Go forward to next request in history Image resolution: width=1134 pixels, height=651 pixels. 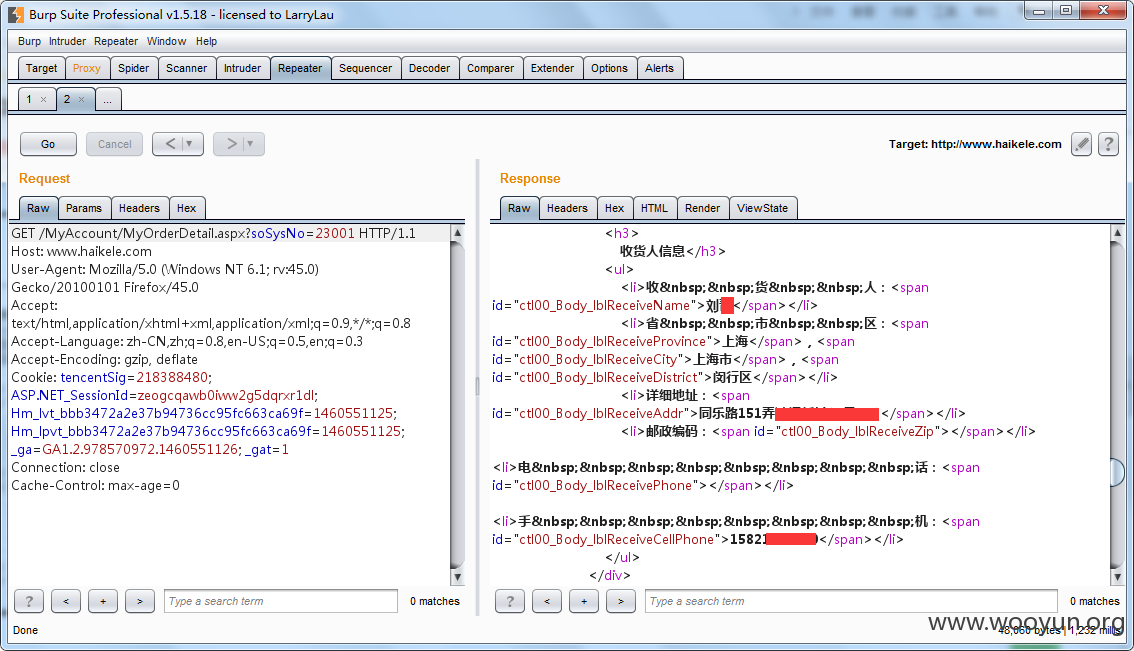click(x=230, y=144)
